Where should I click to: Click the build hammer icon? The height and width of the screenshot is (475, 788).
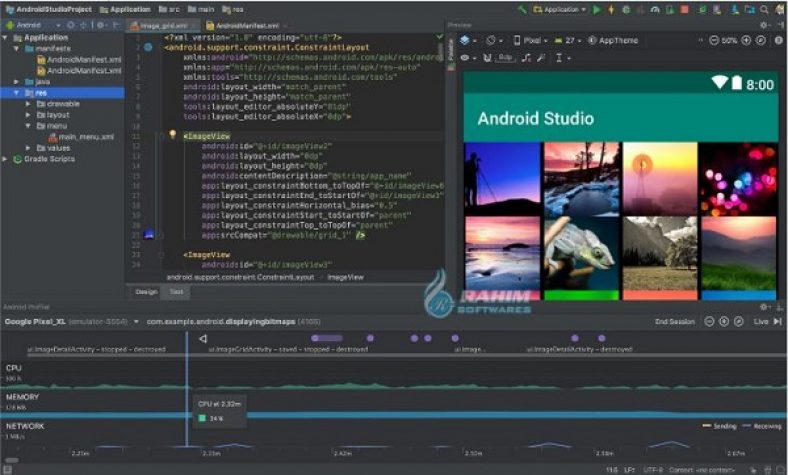(520, 9)
